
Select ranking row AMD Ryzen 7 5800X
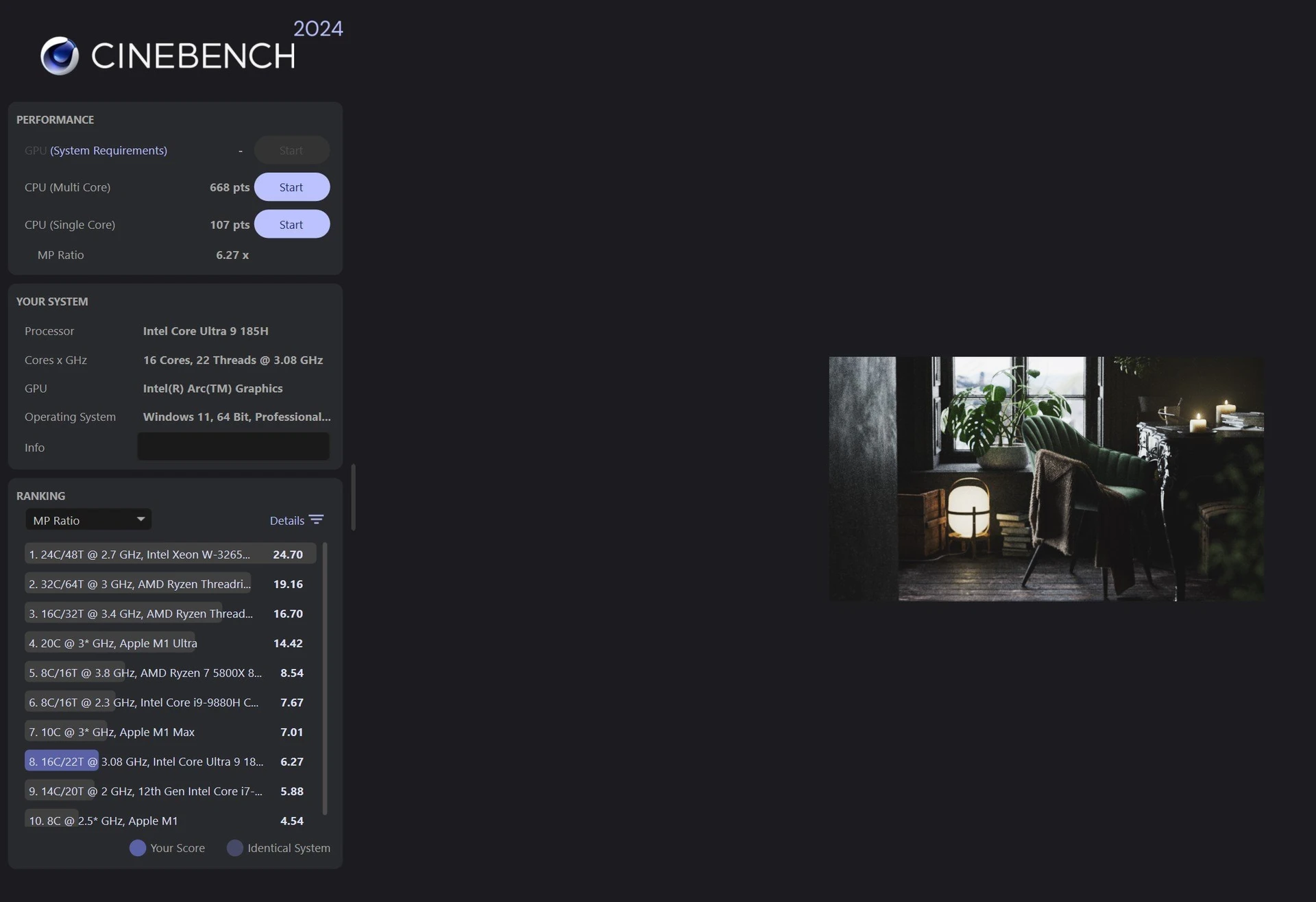[x=170, y=672]
